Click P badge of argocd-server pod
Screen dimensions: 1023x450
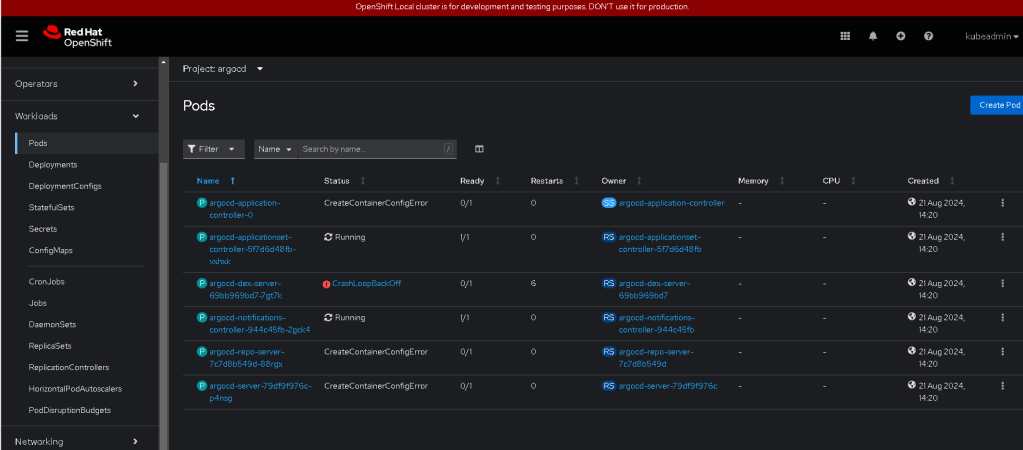[202, 386]
